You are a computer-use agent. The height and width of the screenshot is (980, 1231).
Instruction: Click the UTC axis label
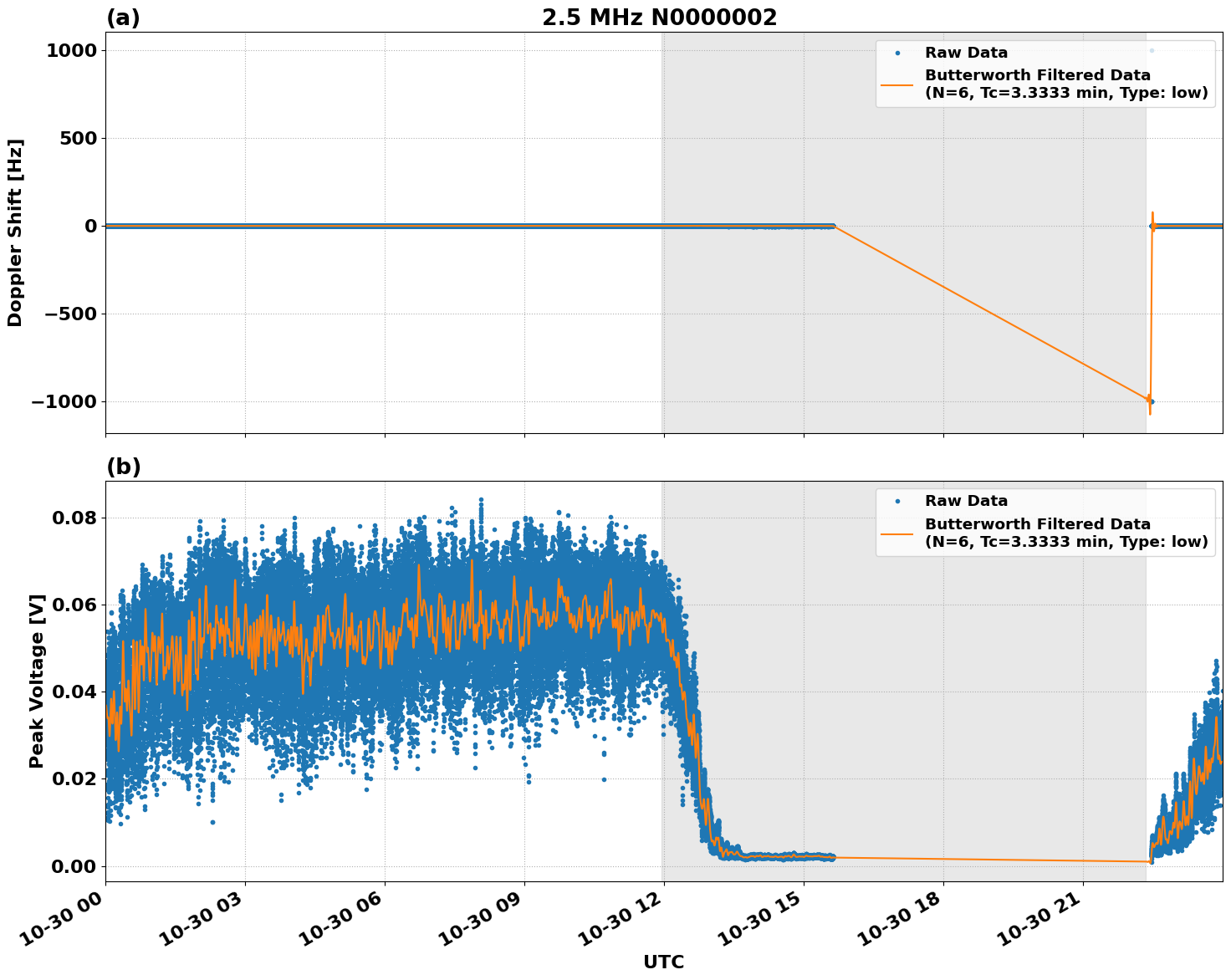[x=663, y=962]
